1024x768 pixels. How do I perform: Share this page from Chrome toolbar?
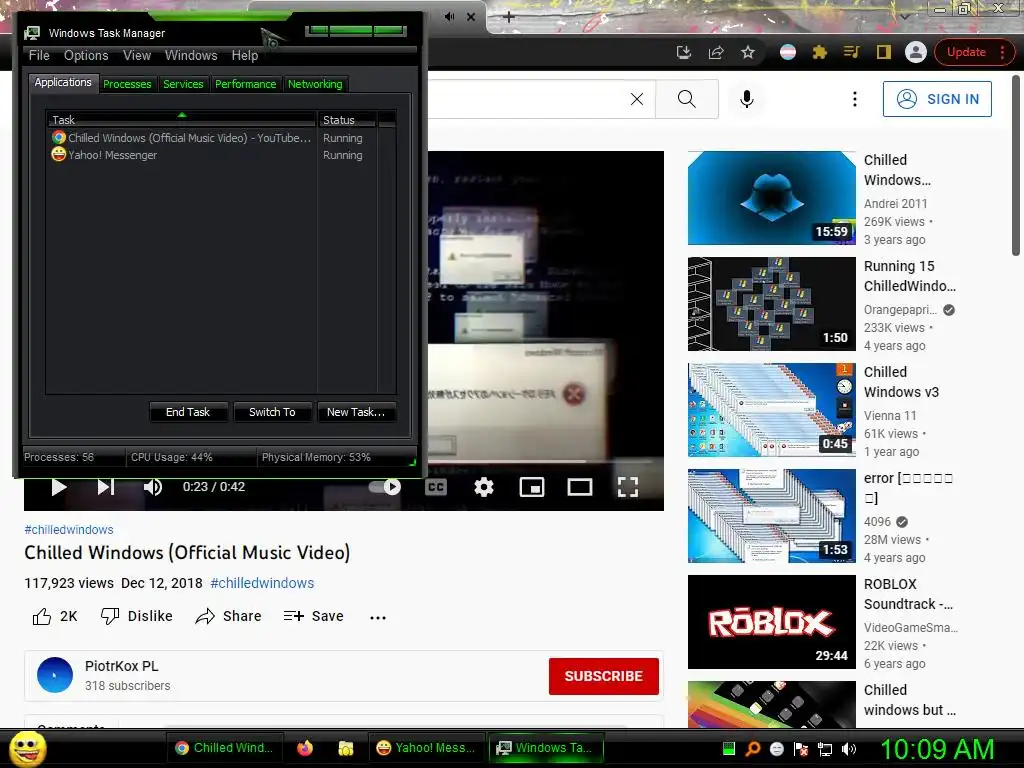(716, 52)
